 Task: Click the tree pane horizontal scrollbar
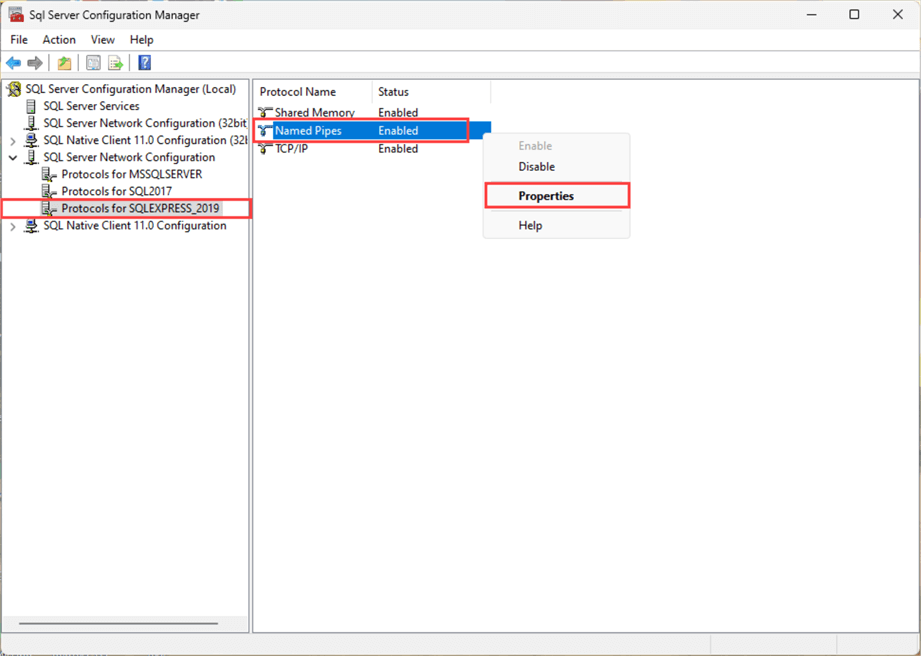(119, 623)
